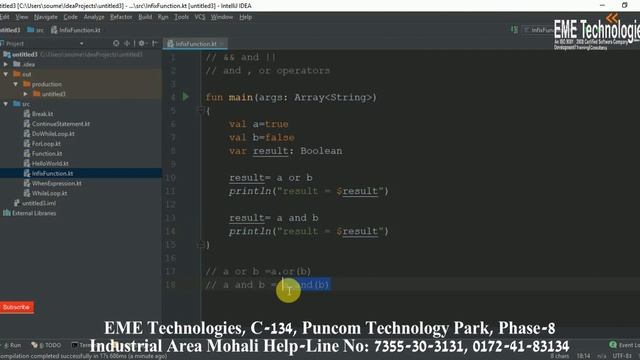Click the Subscribe button
The image size is (640, 360).
(x=17, y=307)
